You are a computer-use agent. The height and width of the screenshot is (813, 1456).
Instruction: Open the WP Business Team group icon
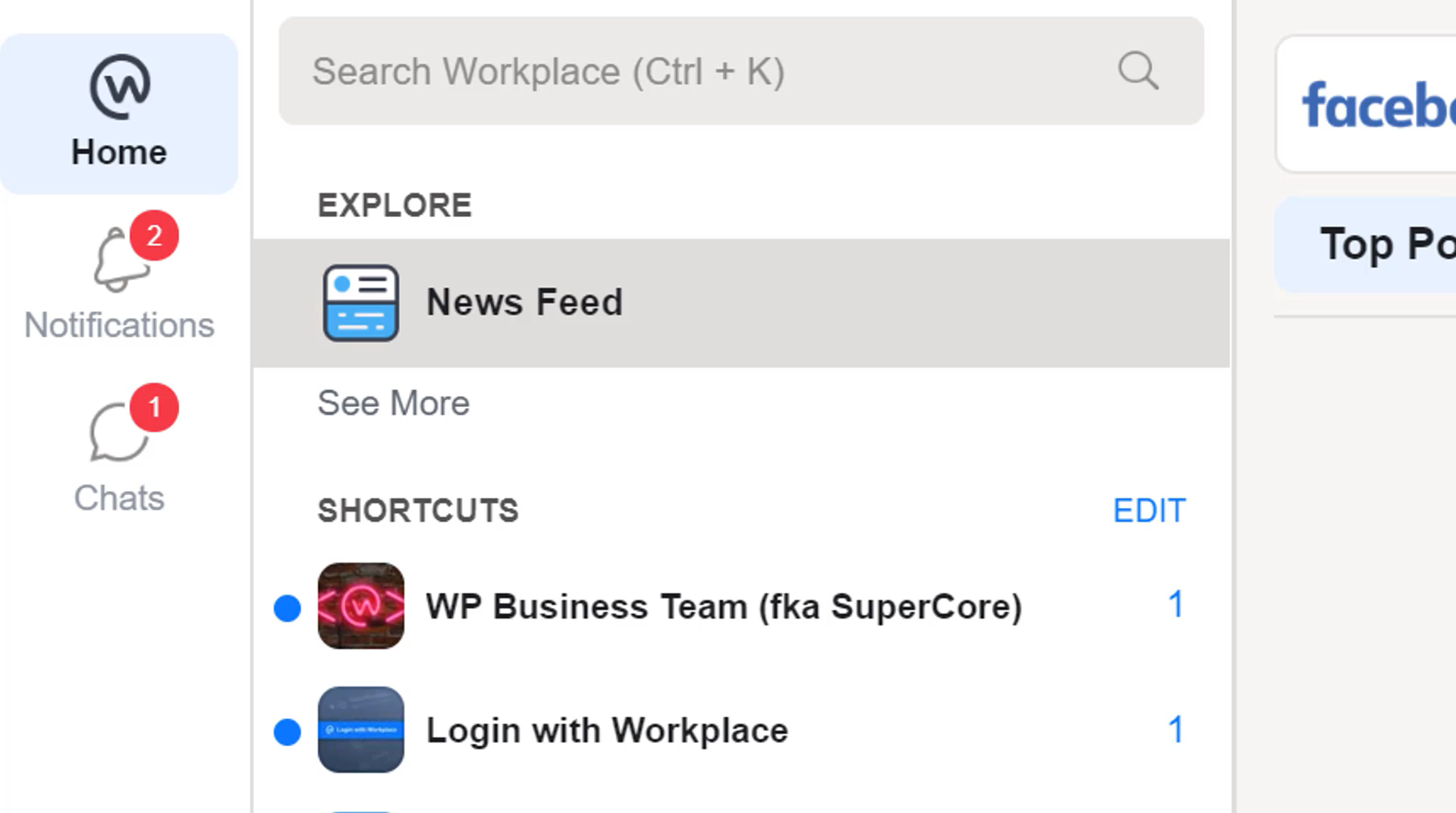(361, 607)
